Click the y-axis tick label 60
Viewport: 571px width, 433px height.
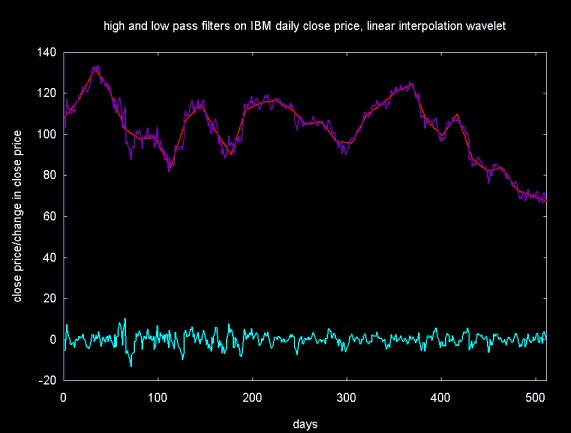click(x=50, y=216)
